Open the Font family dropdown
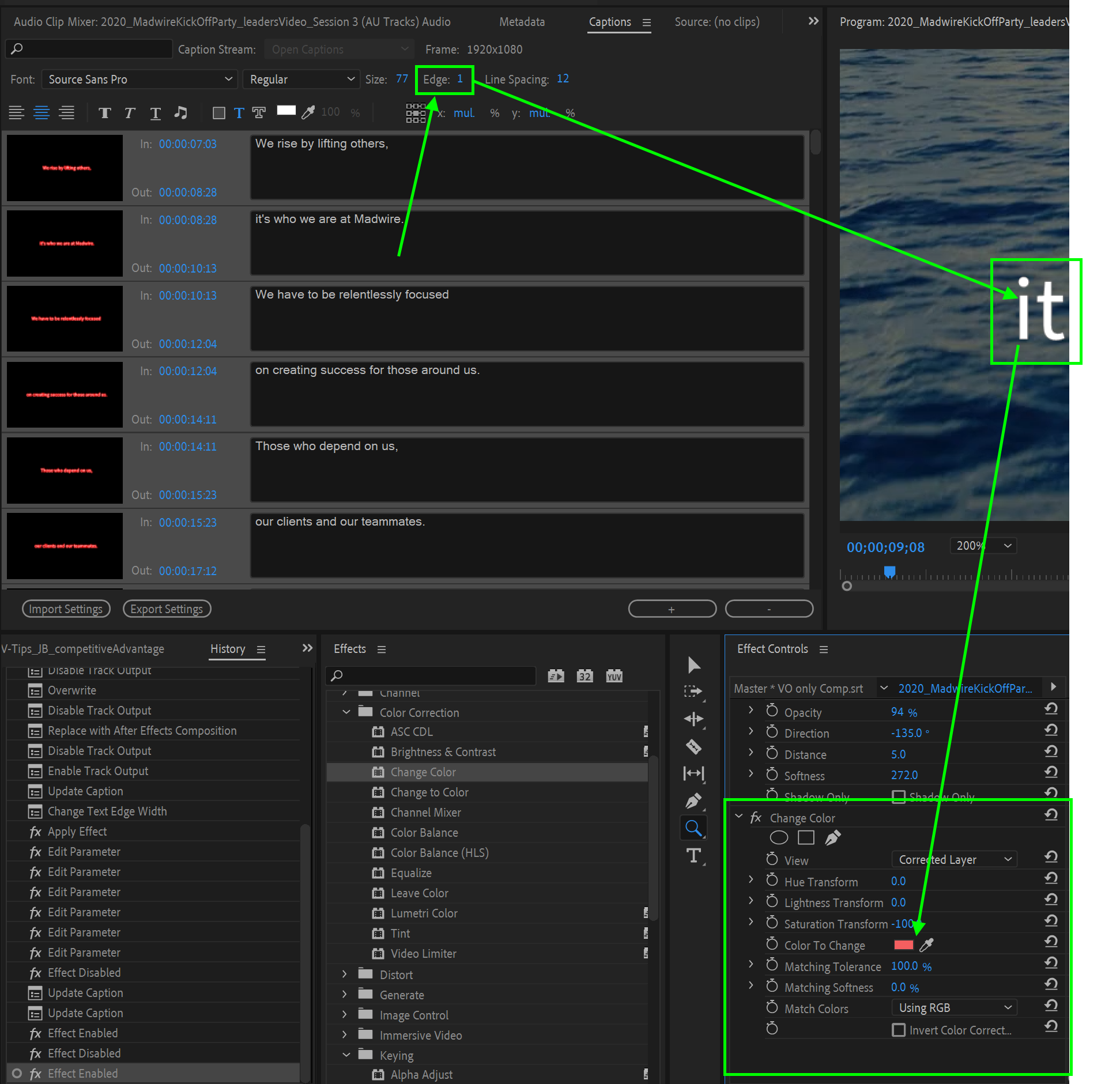The height and width of the screenshot is (1084, 1120). coord(139,80)
